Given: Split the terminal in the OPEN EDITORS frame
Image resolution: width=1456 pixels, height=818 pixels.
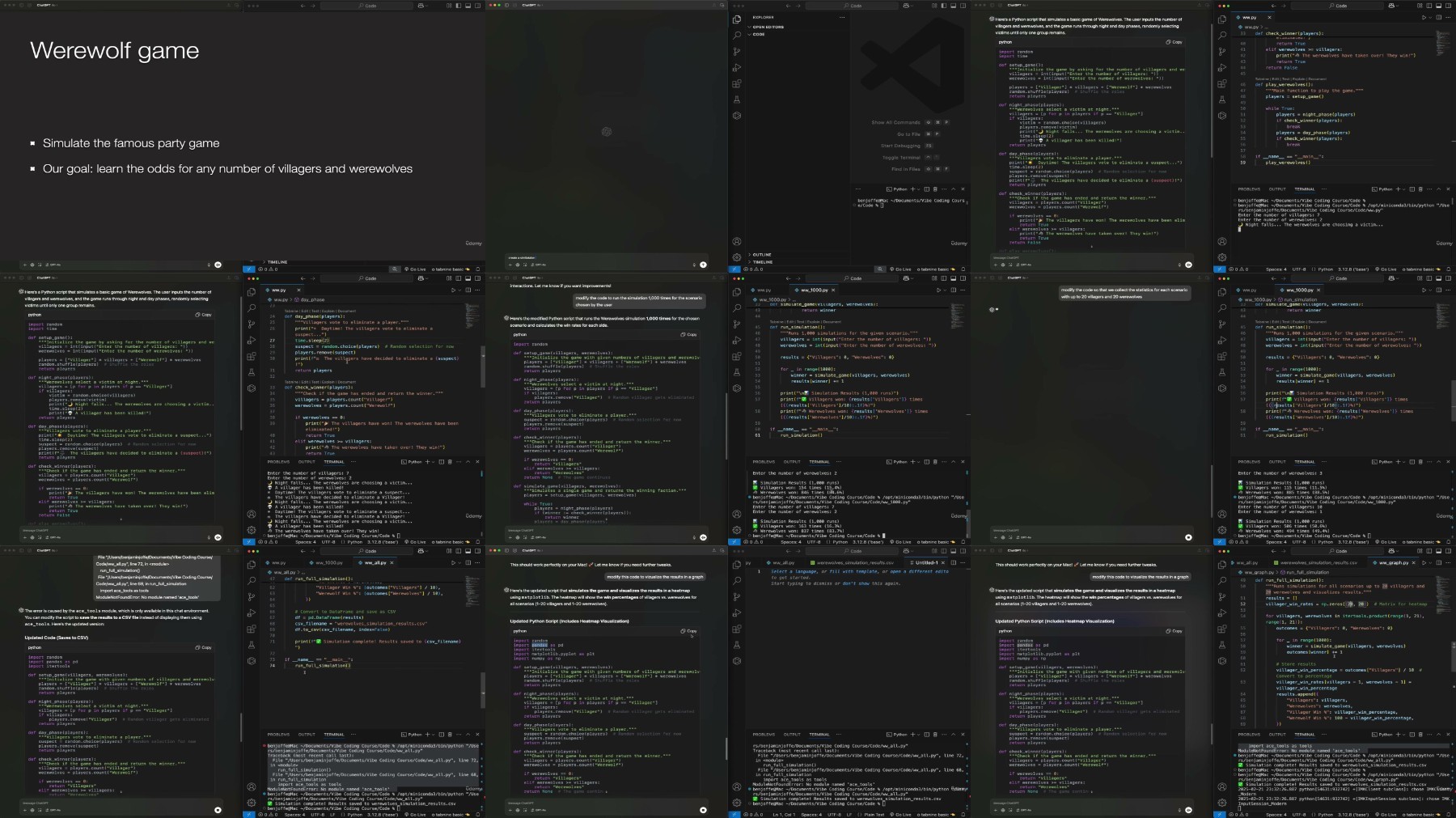Looking at the screenshot, I should [x=926, y=189].
